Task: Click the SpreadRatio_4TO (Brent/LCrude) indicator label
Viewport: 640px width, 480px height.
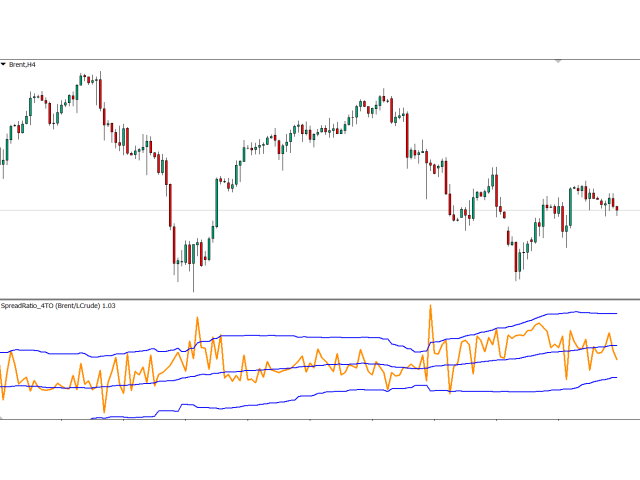Action: [x=58, y=306]
